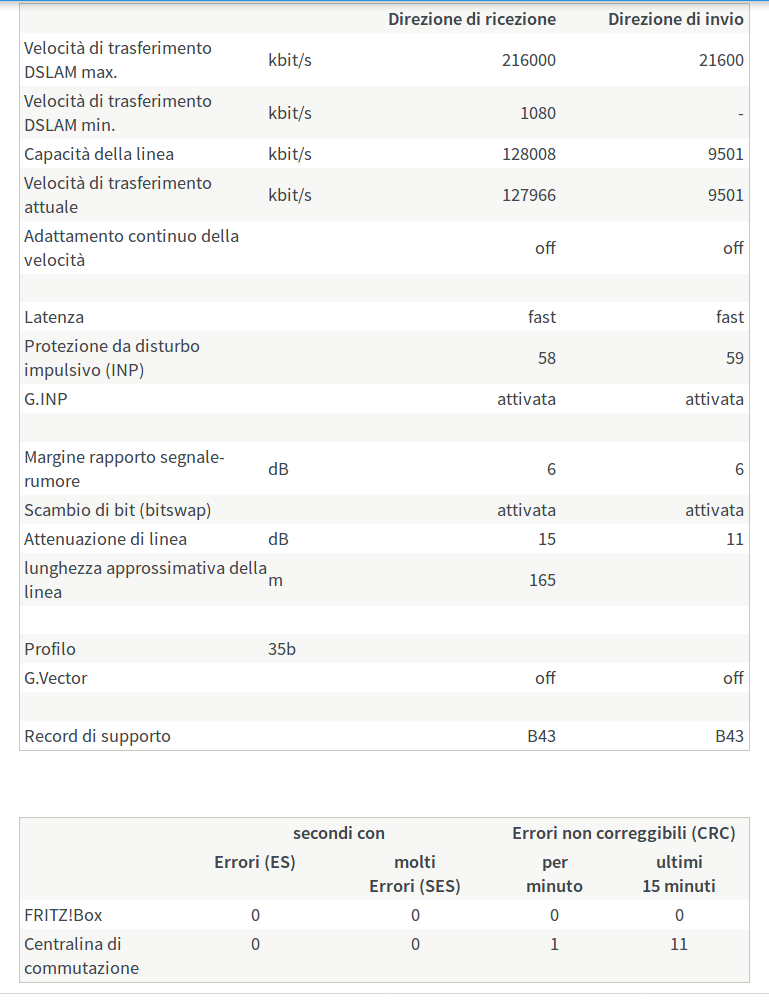
Task: Select the last-15-minutes CRC value 11
Action: tap(679, 944)
